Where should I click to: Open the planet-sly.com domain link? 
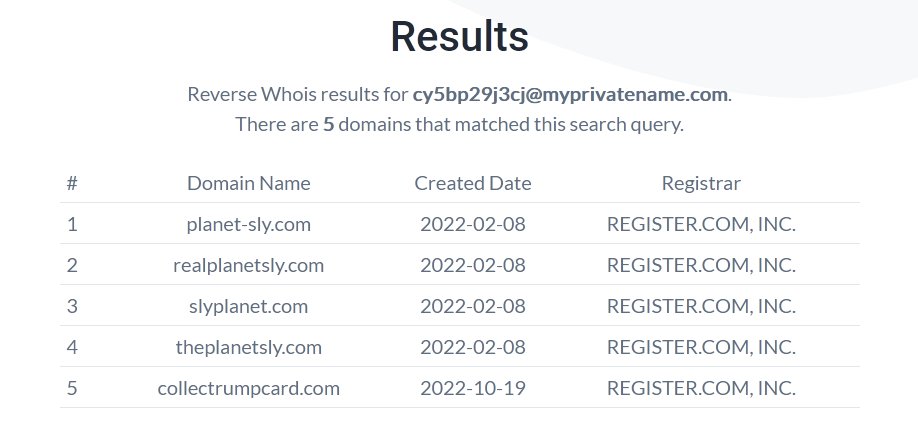[x=248, y=224]
